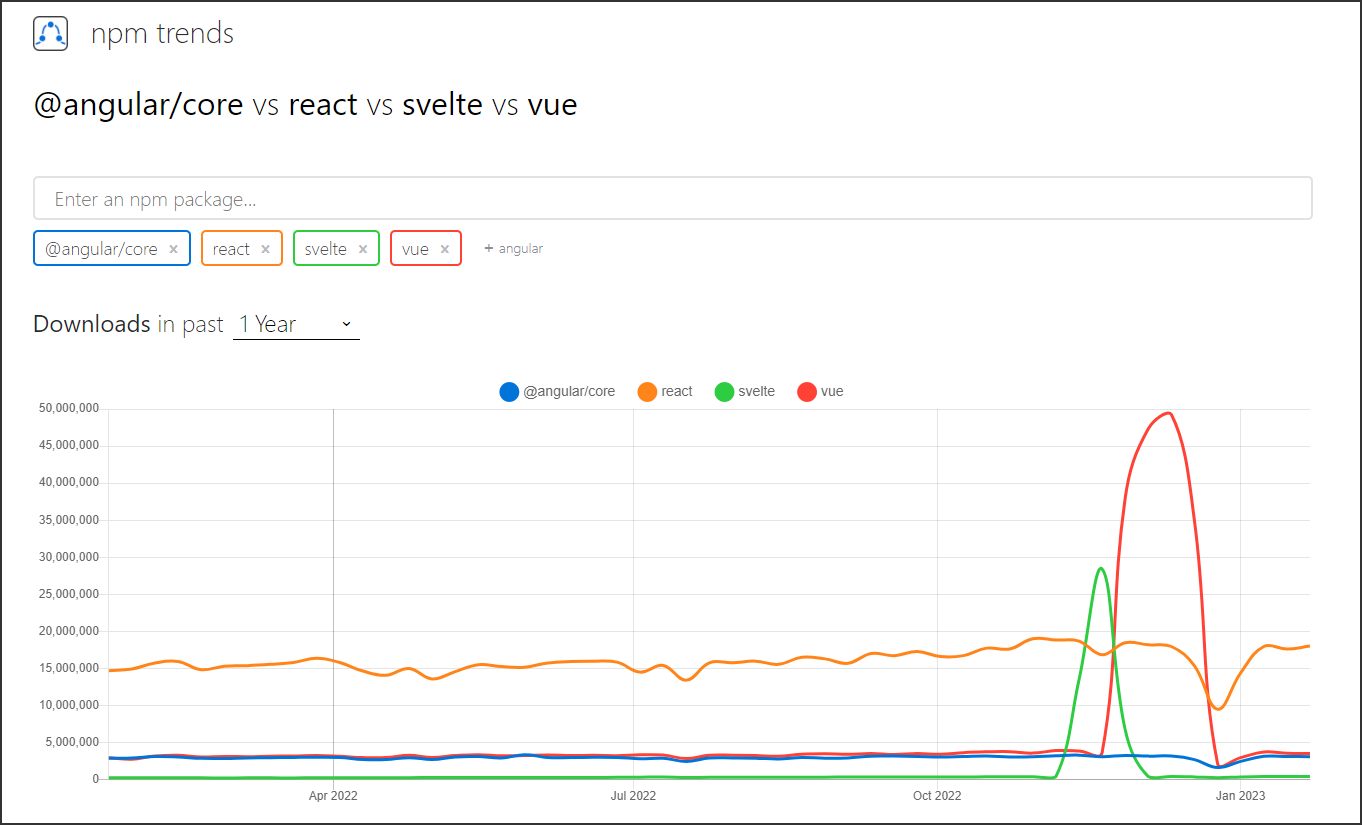Focus the 'Enter an npm package' search field
Screen dimensions: 1362x825
[672, 198]
